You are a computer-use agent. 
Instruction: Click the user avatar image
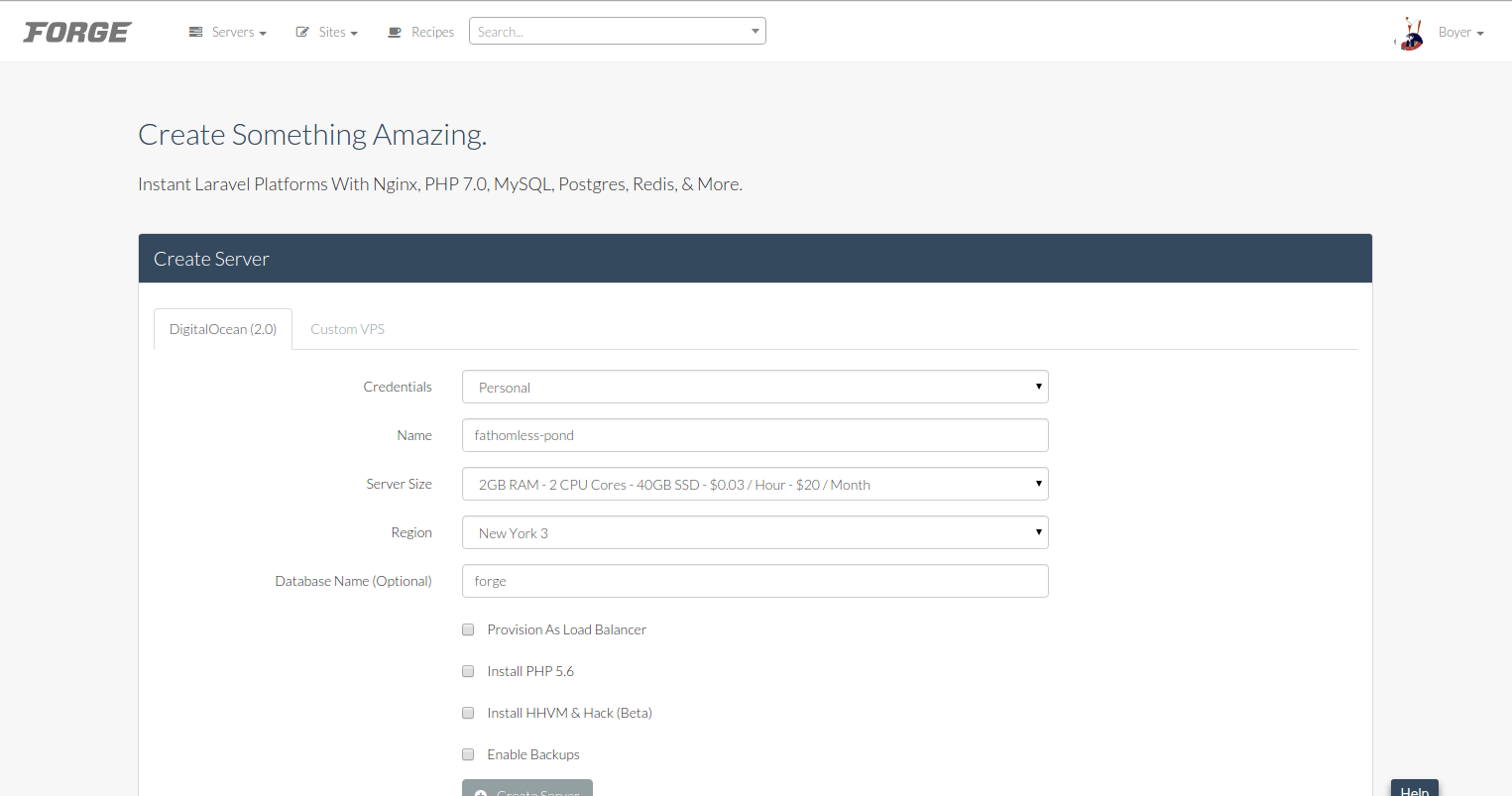click(x=1409, y=34)
